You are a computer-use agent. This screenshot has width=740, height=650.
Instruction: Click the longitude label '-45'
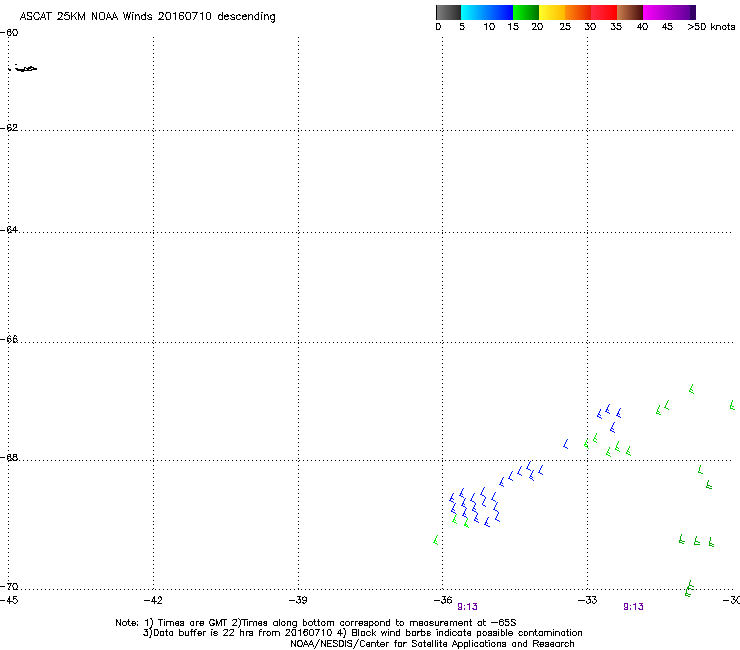tap(9, 600)
